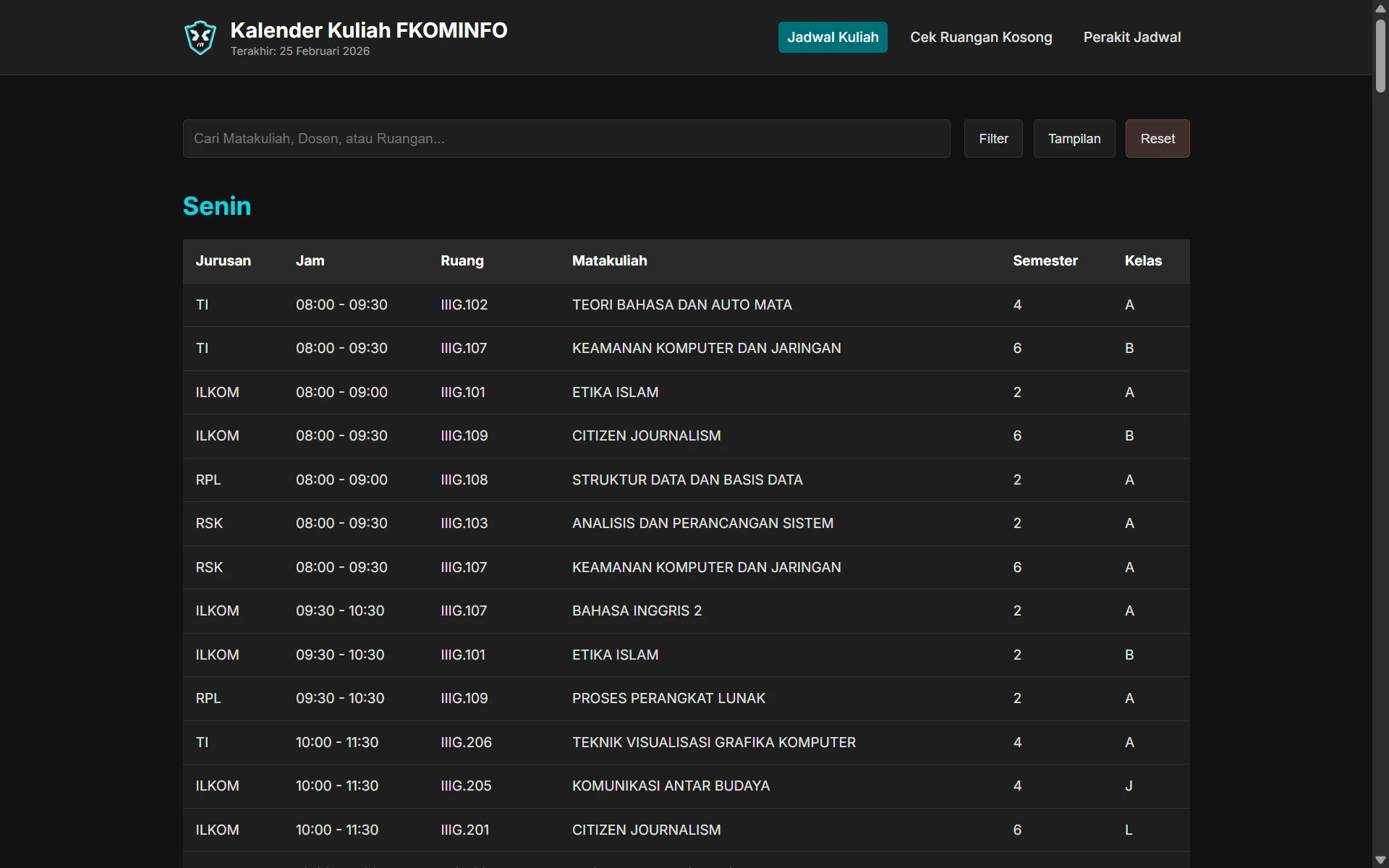Click the Jurusan column header
Screen dimensions: 1389x868
(x=223, y=261)
